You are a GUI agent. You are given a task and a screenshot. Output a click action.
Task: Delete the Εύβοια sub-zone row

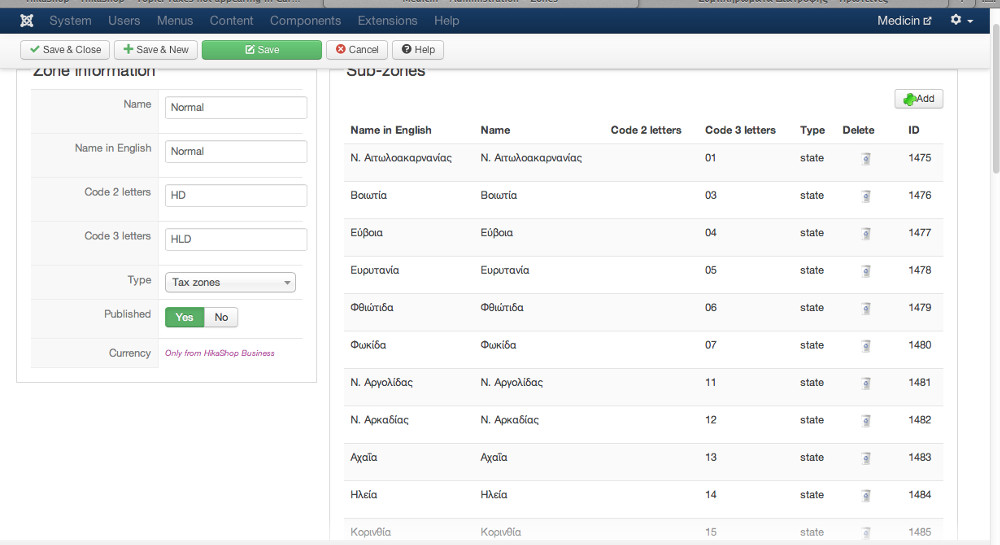tap(865, 233)
